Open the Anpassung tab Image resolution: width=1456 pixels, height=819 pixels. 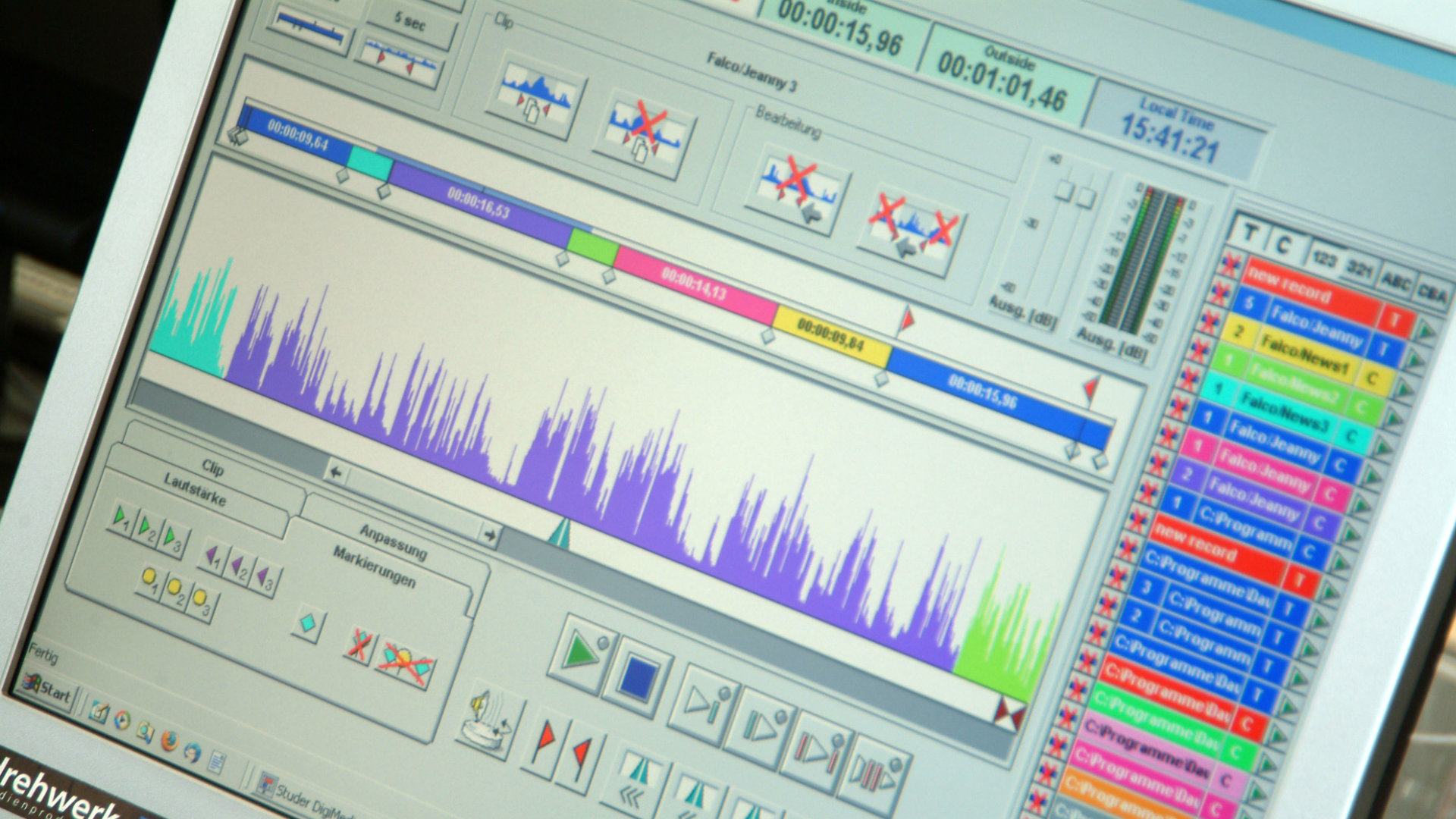point(393,542)
